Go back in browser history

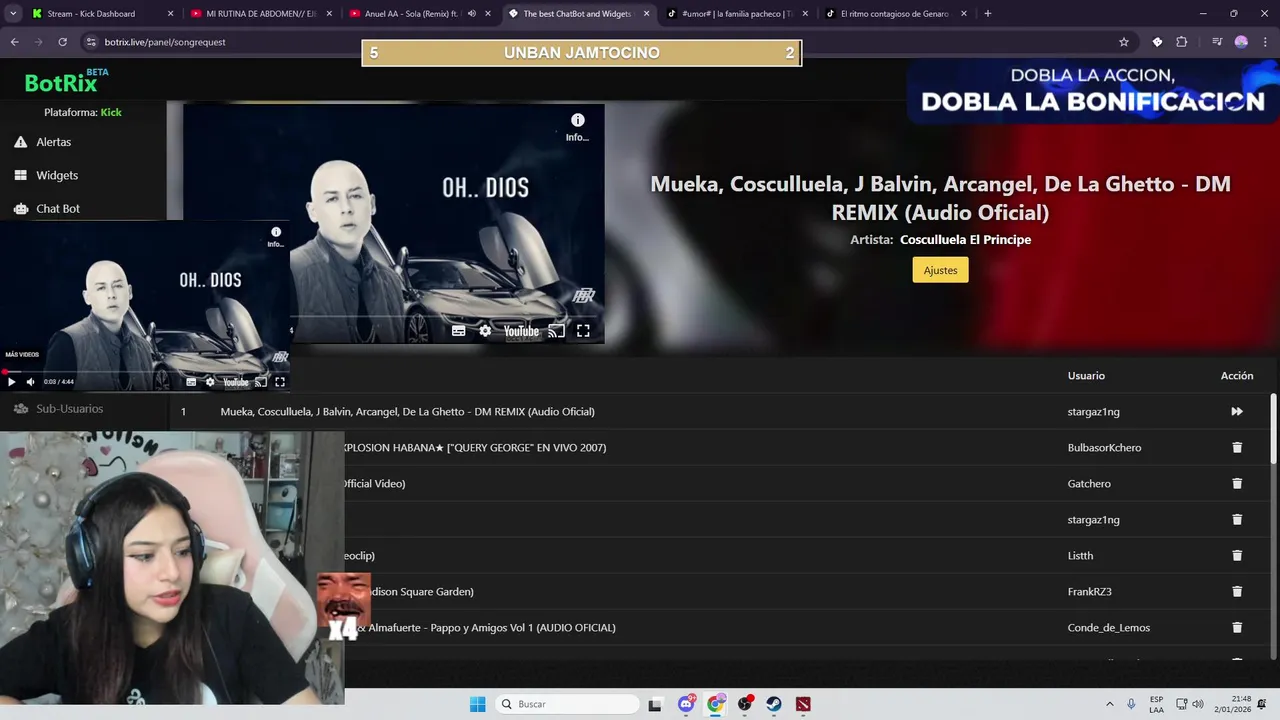click(x=14, y=42)
